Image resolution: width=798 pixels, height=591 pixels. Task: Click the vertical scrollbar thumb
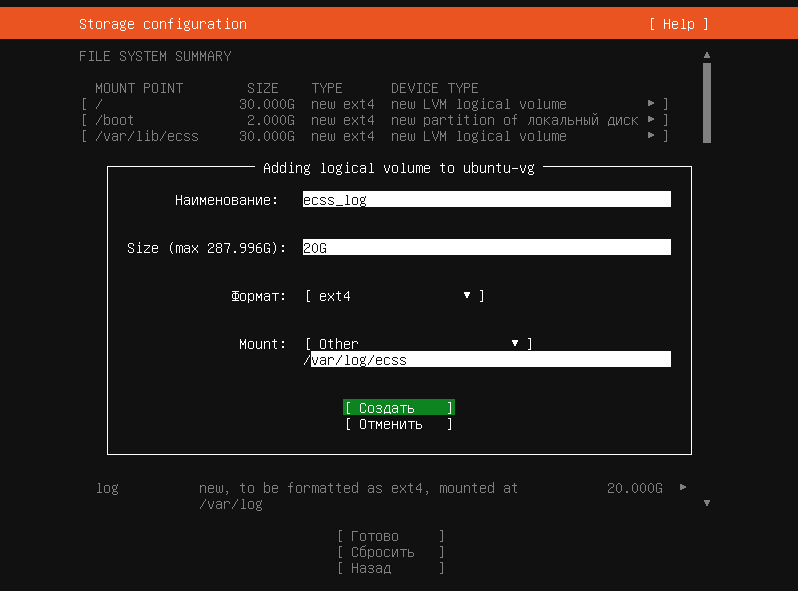(x=707, y=103)
